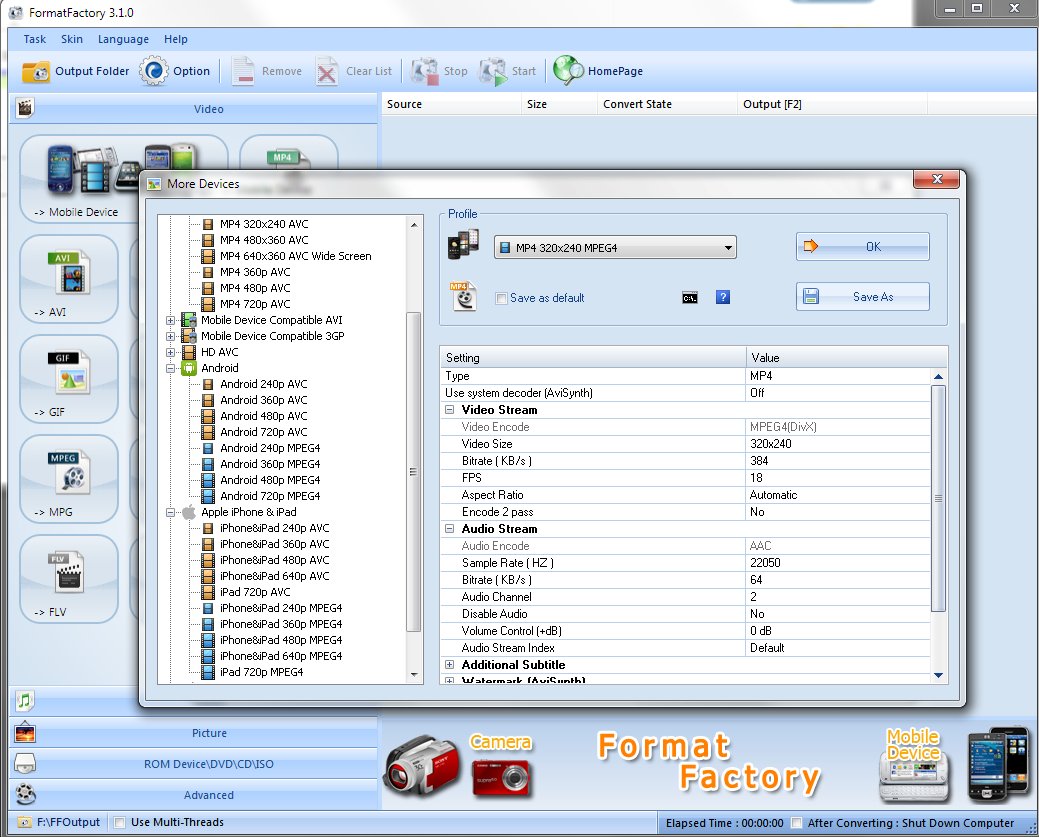Select iPhone&iPad 640p AVC in tree
The width and height of the screenshot is (1039, 837).
coord(274,576)
